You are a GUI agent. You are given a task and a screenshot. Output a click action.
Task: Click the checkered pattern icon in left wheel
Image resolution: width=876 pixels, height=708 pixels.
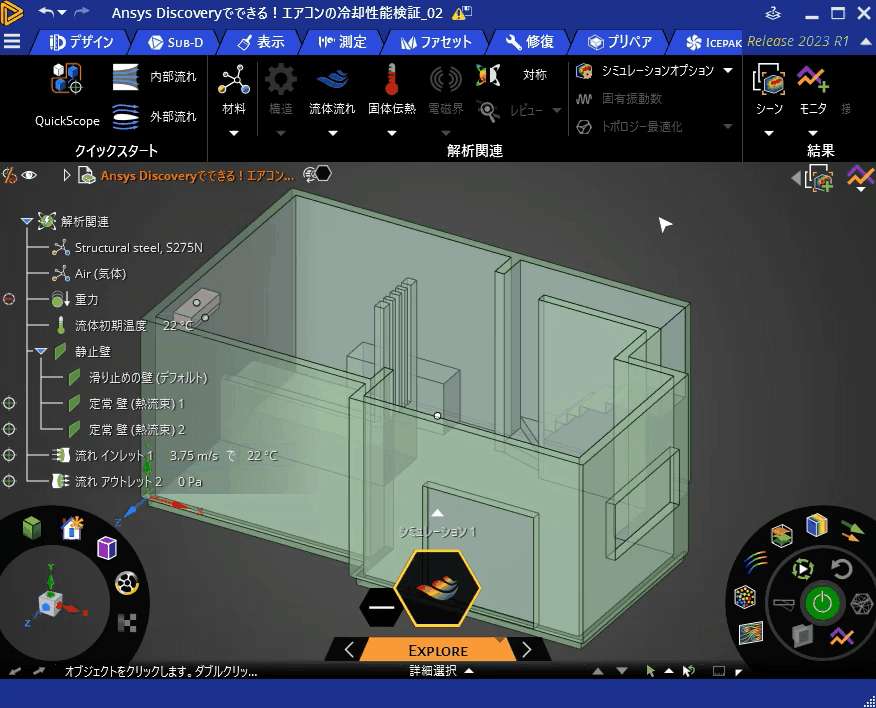coord(127,623)
